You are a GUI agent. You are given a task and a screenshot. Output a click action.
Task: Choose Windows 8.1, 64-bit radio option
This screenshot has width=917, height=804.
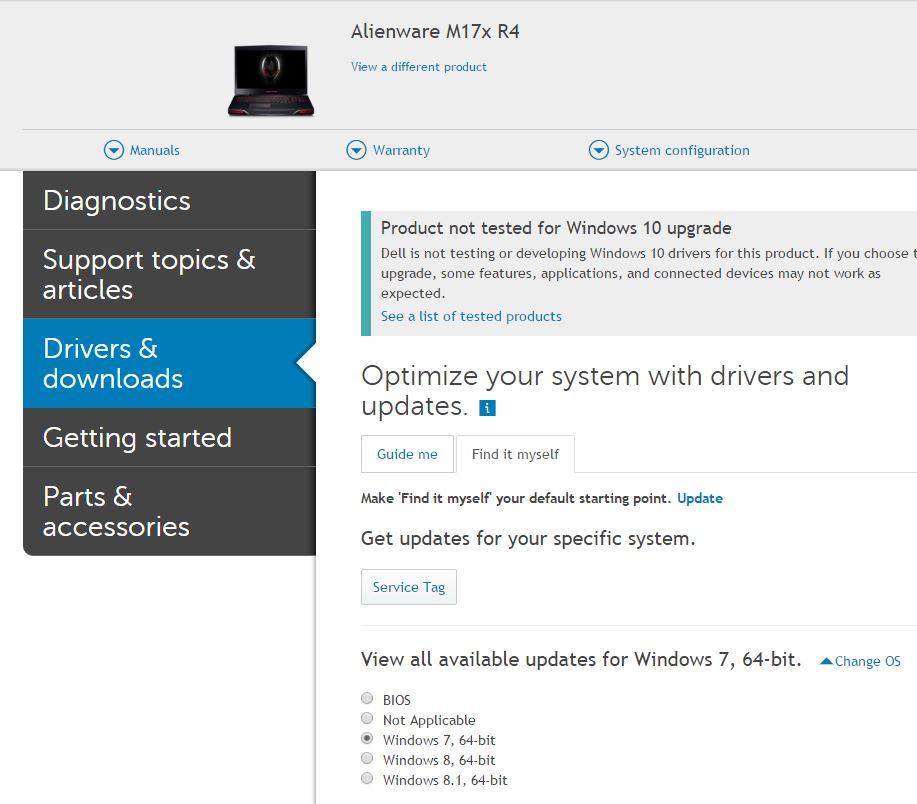(367, 778)
